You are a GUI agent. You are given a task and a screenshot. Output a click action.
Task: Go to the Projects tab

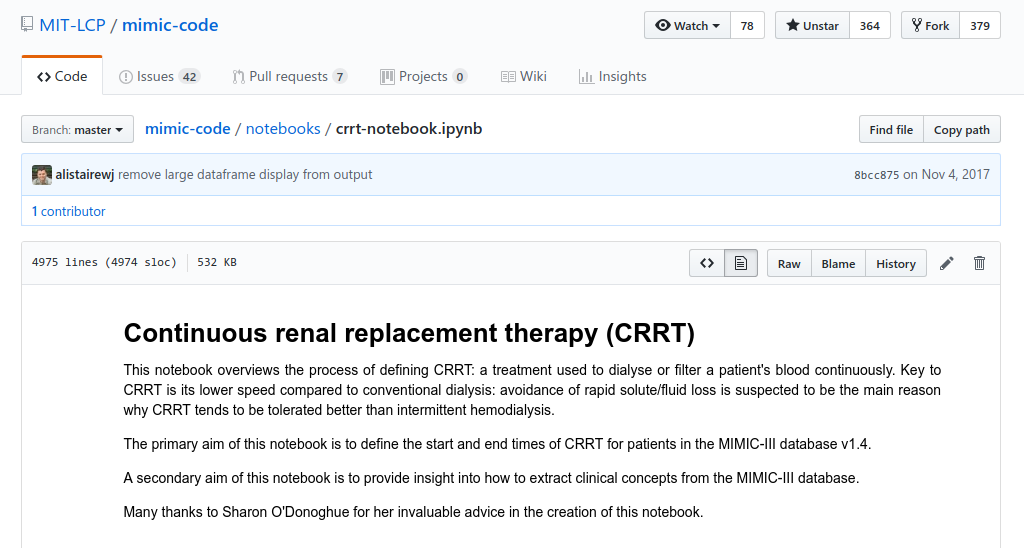(423, 76)
